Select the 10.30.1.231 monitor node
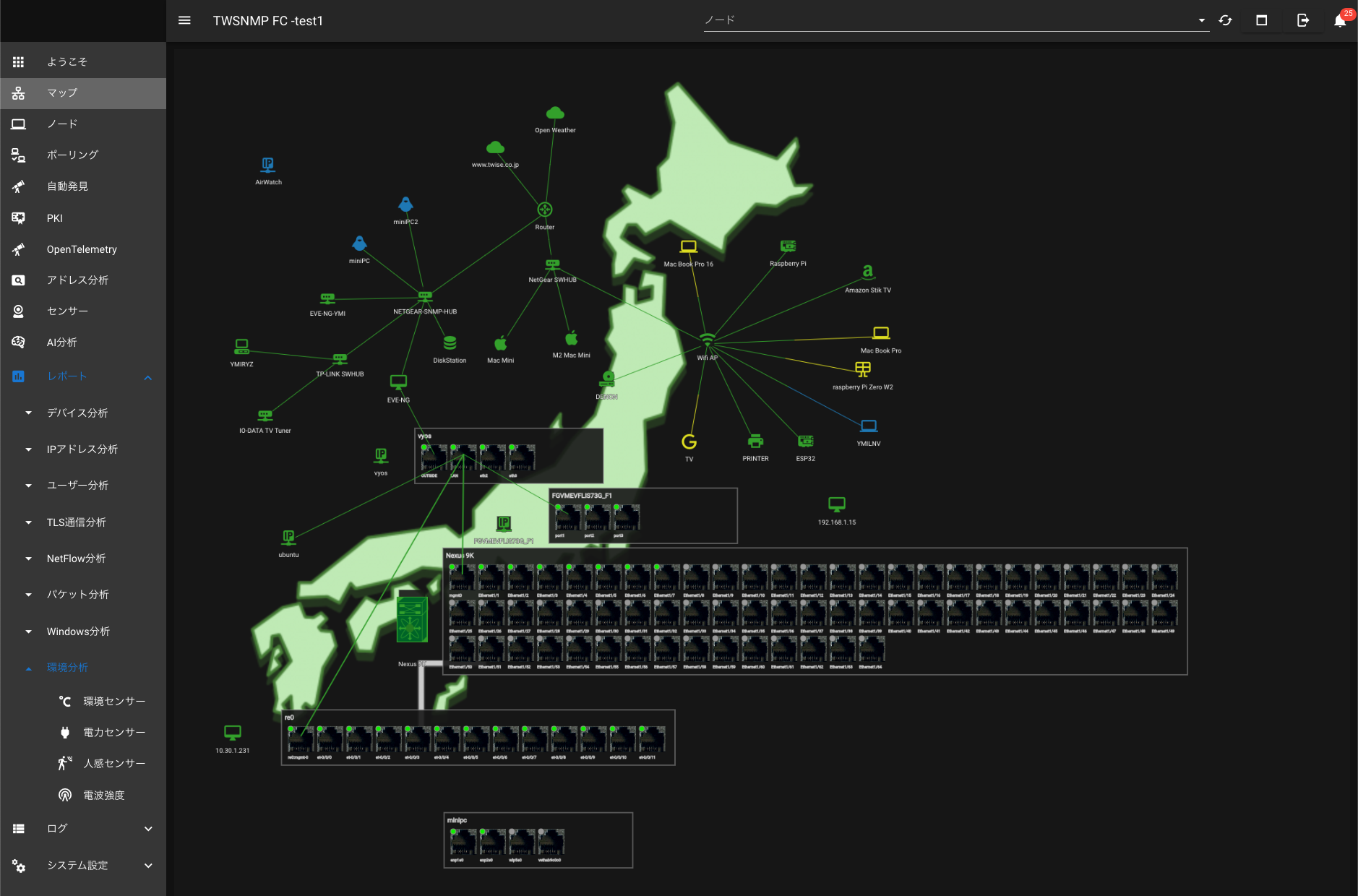Image resolution: width=1358 pixels, height=896 pixels. 233,733
